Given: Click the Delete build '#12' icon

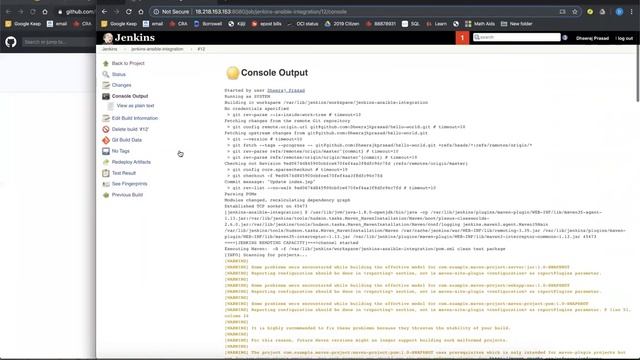Looking at the screenshot, I should 106,129.
